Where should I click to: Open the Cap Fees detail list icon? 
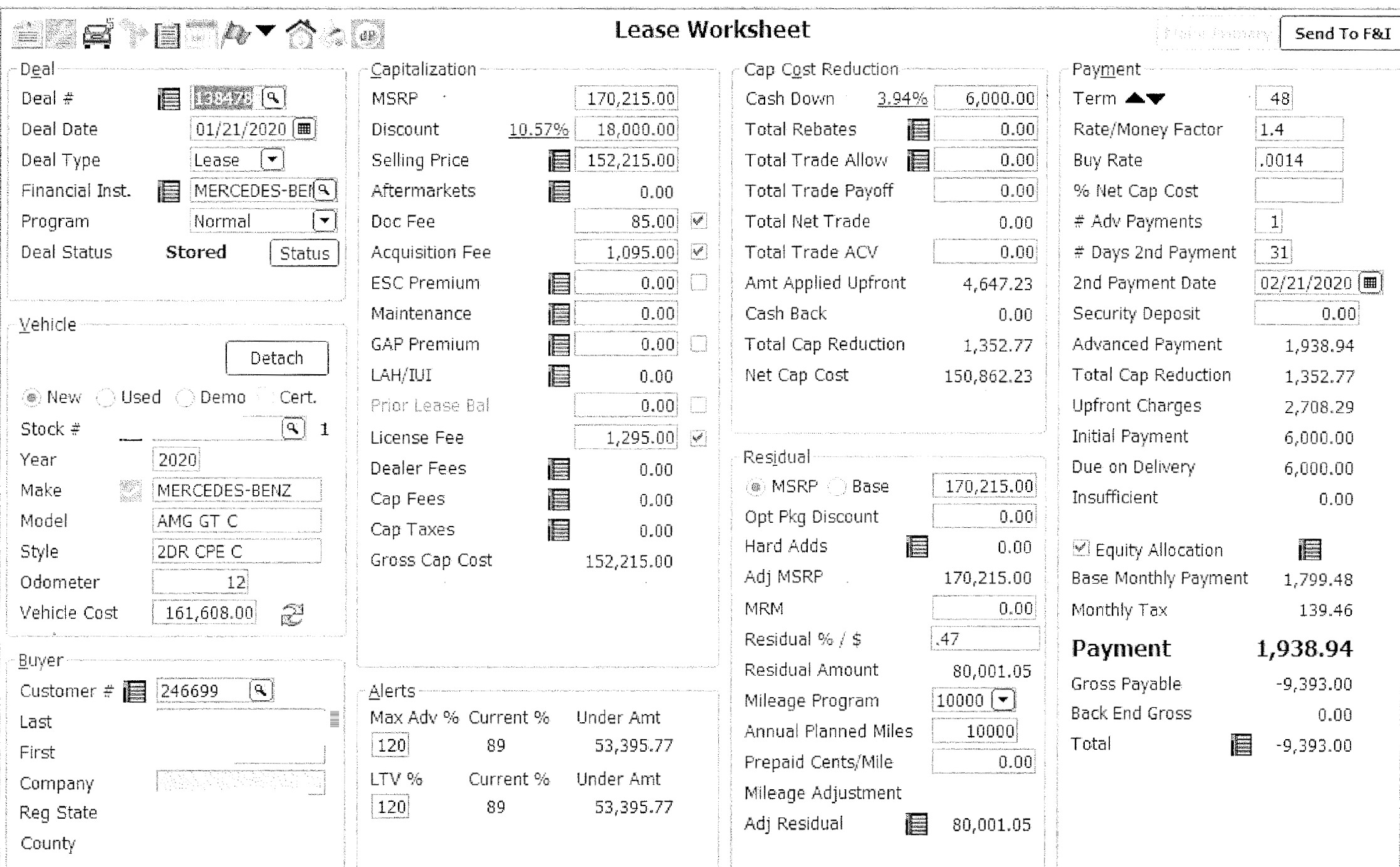pos(559,500)
